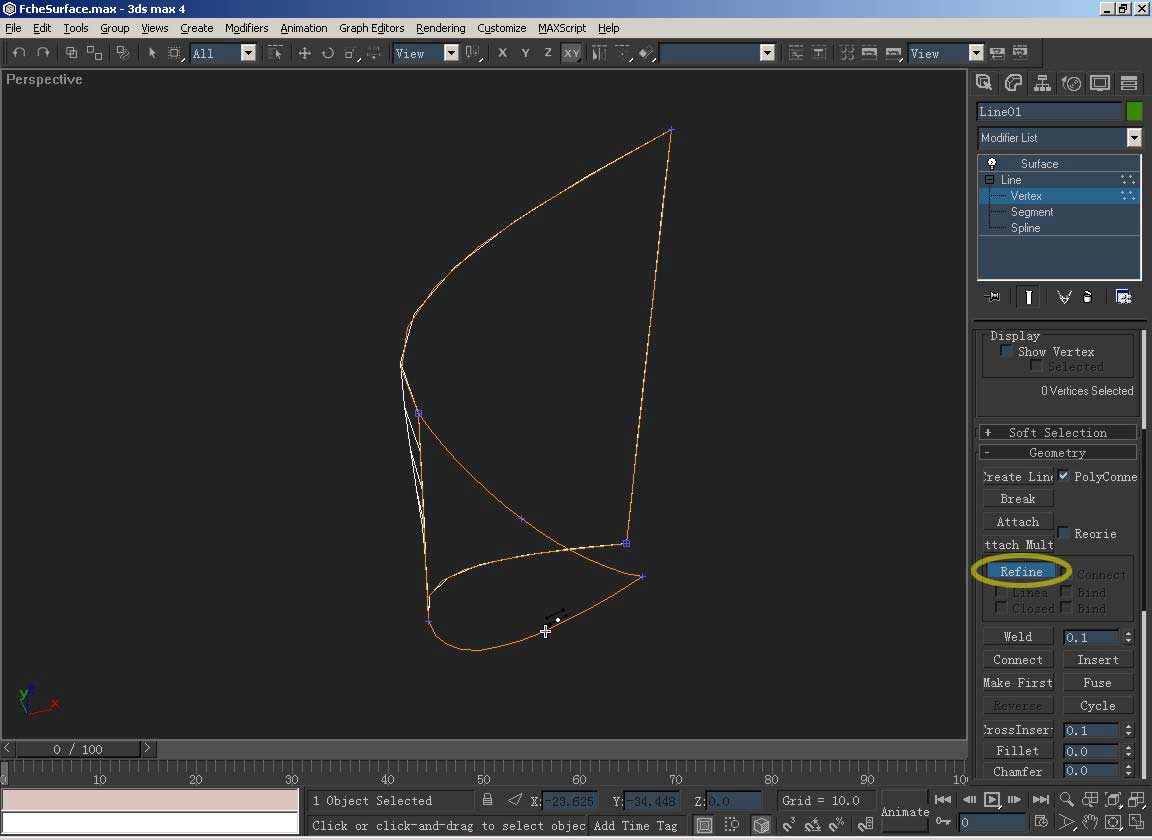
Task: Open the Graph Editors menu
Action: [x=371, y=28]
